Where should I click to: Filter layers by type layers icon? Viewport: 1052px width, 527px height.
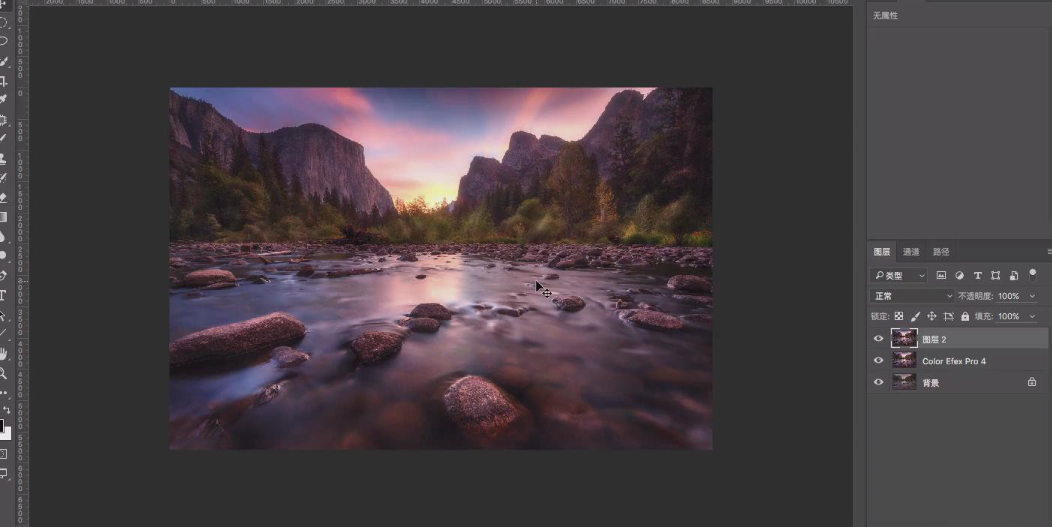977,275
